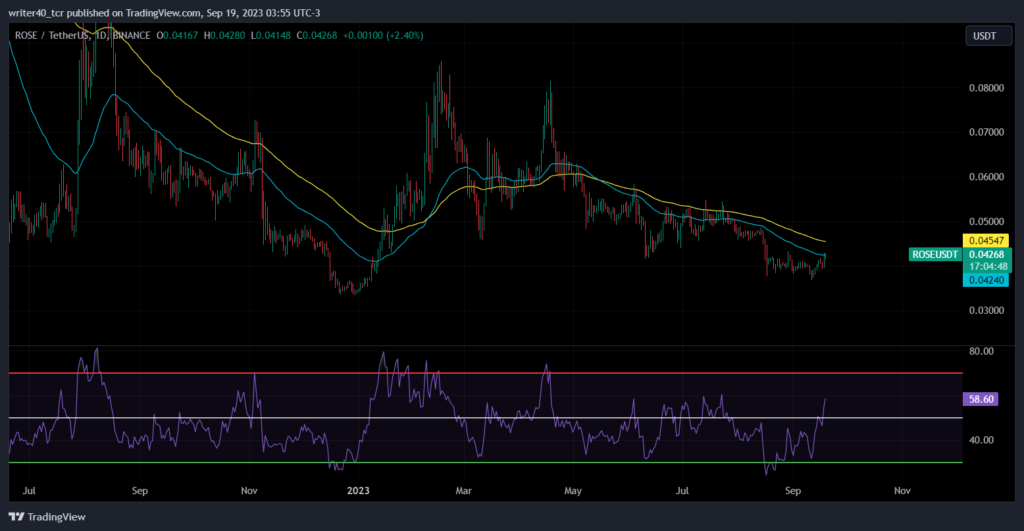Click the 0.06000 price axis label

point(986,176)
